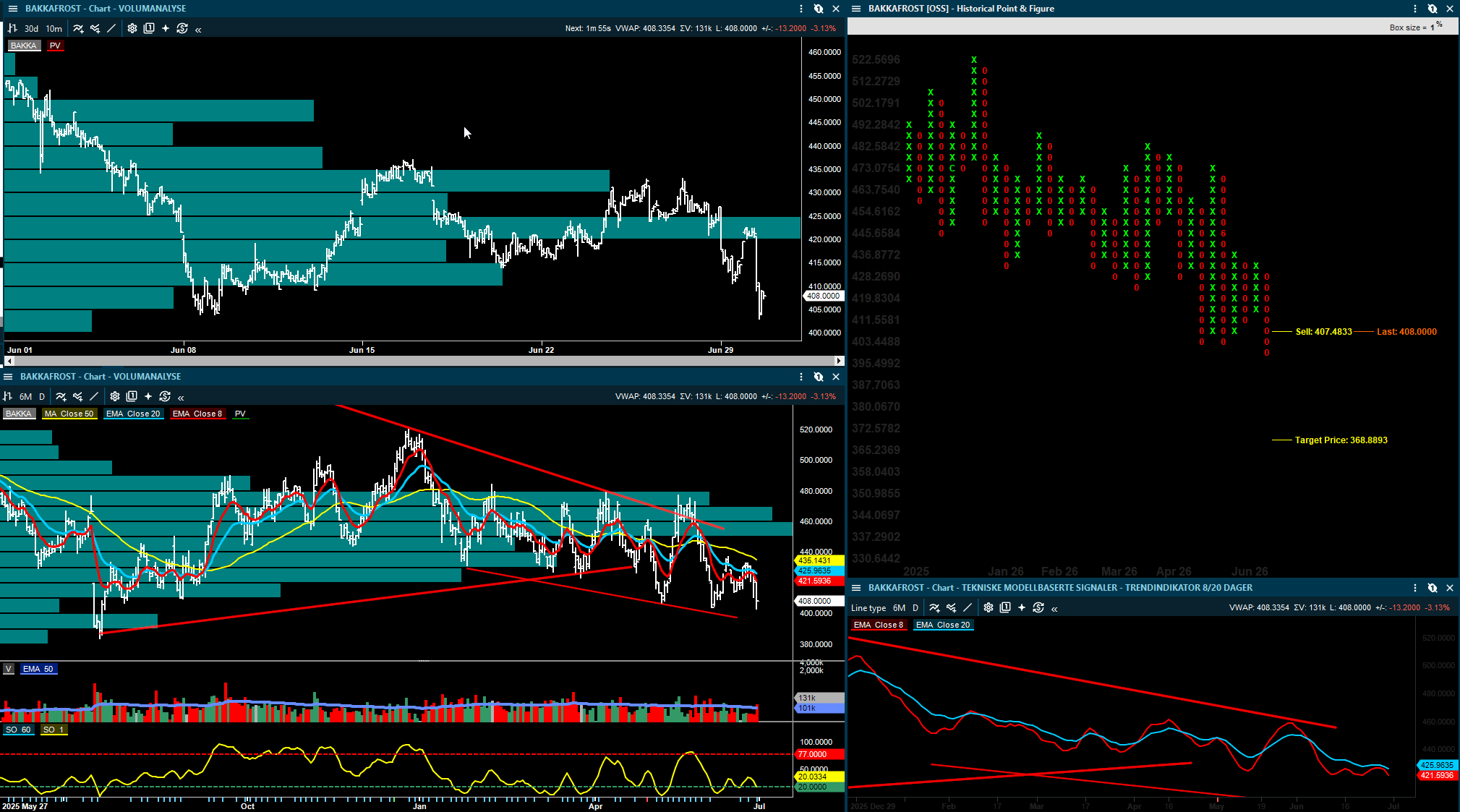This screenshot has height=812, width=1460.
Task: Open 6M period selector in lower-left chart
Action: [x=25, y=396]
